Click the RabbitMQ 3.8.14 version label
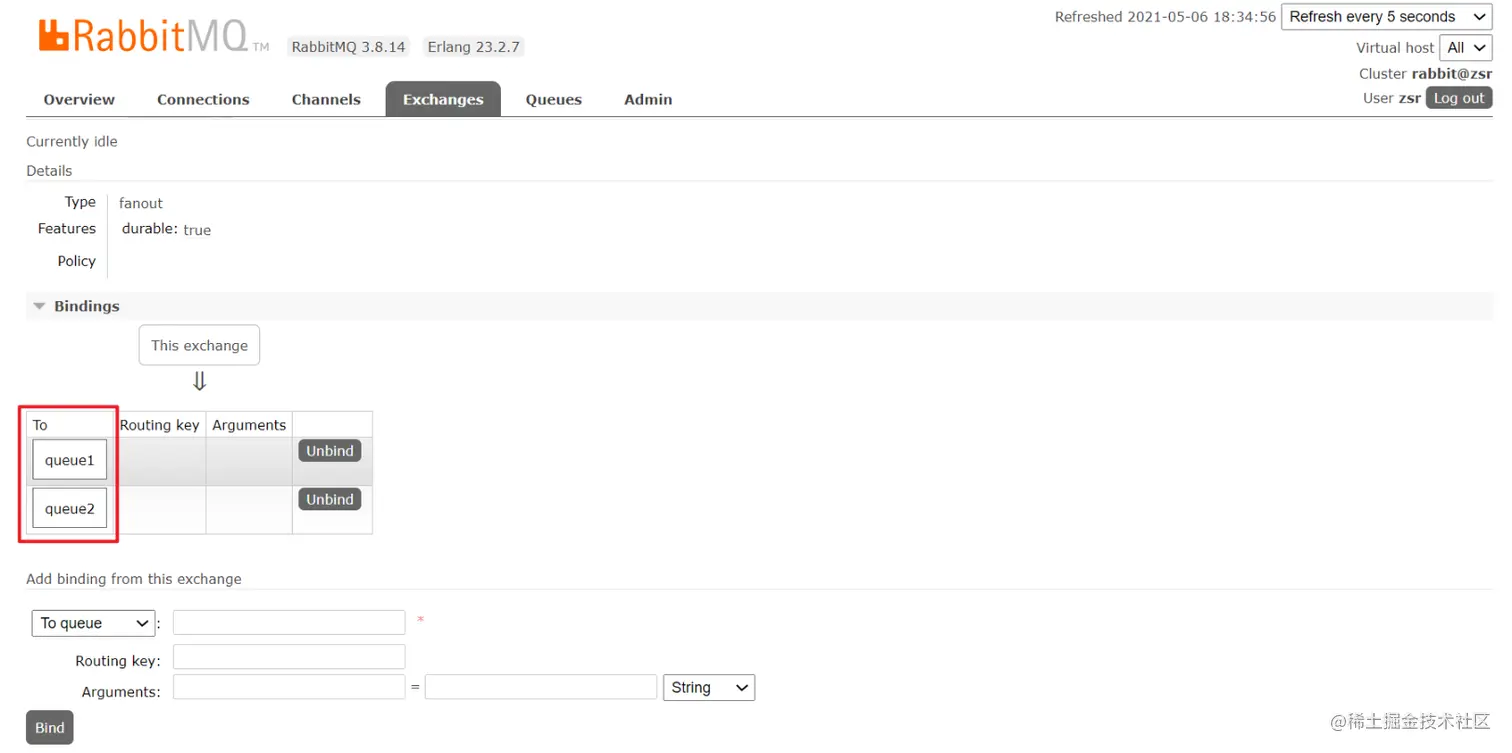1512x753 pixels. pos(348,47)
